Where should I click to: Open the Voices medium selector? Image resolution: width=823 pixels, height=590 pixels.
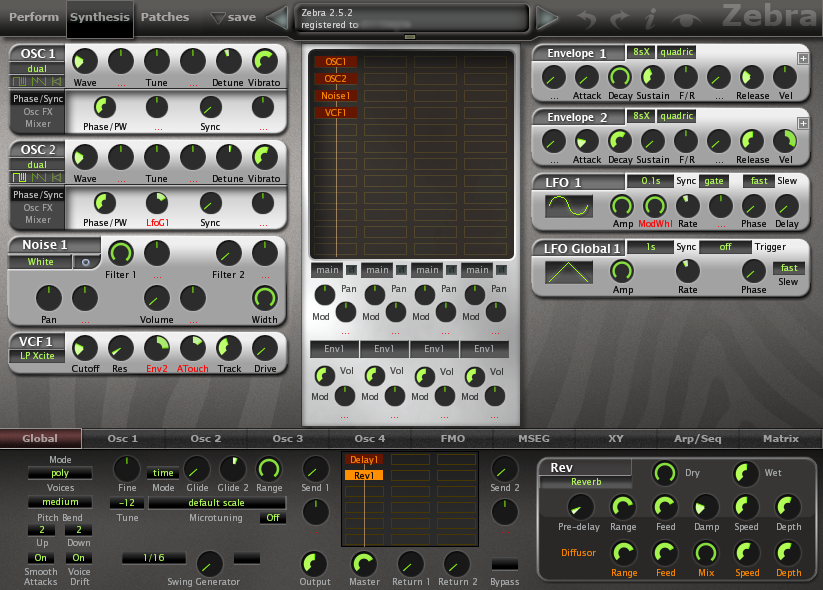60,502
